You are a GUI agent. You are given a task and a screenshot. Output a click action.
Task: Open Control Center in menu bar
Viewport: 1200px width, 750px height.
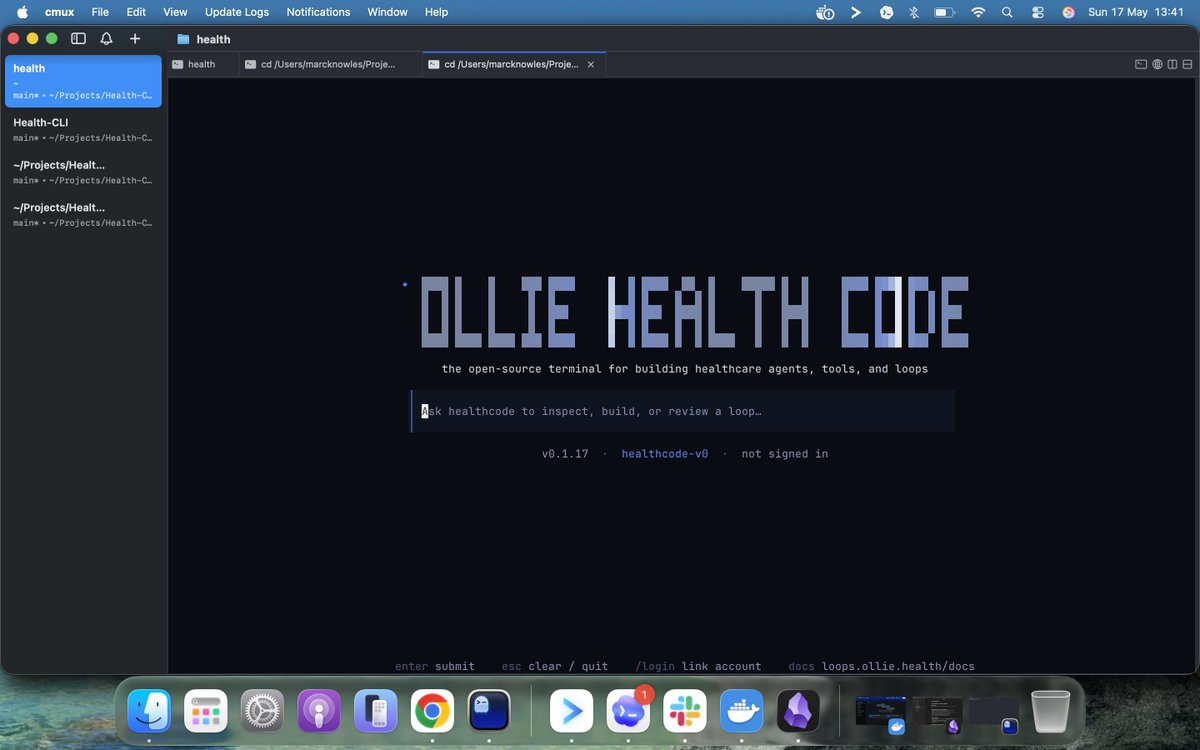(x=1037, y=12)
